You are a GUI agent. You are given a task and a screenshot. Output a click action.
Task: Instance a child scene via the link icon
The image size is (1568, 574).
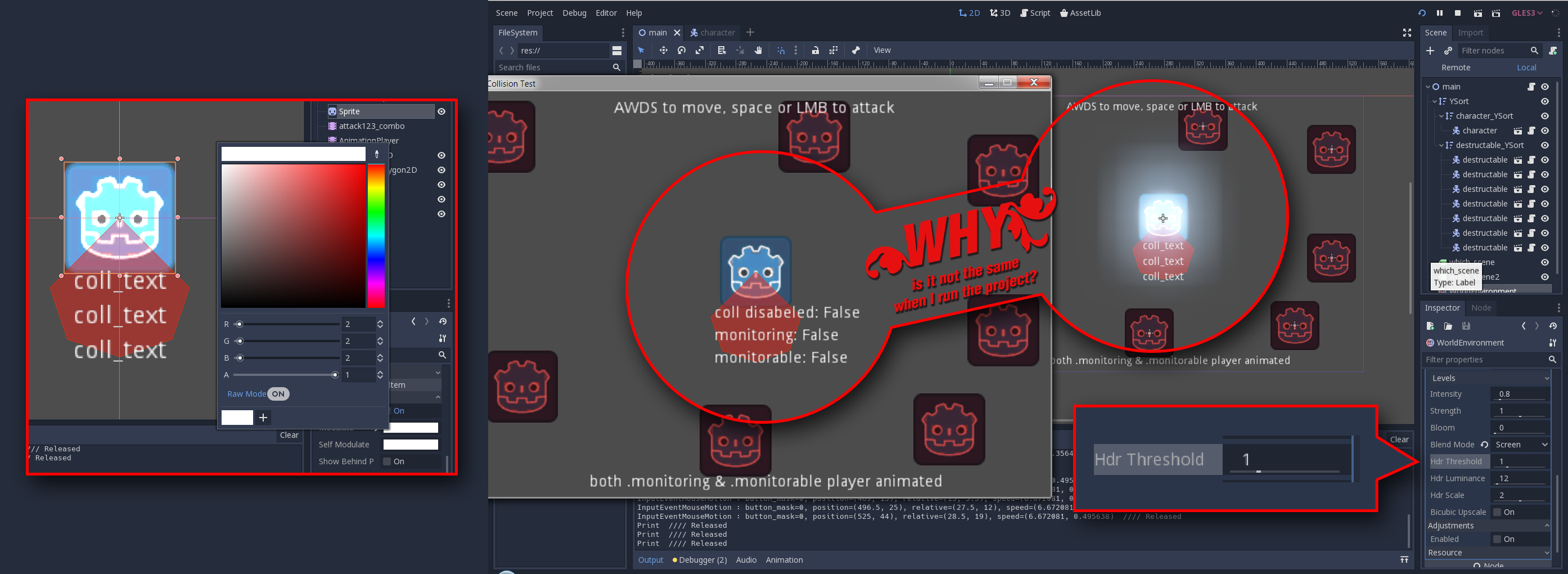point(1449,51)
